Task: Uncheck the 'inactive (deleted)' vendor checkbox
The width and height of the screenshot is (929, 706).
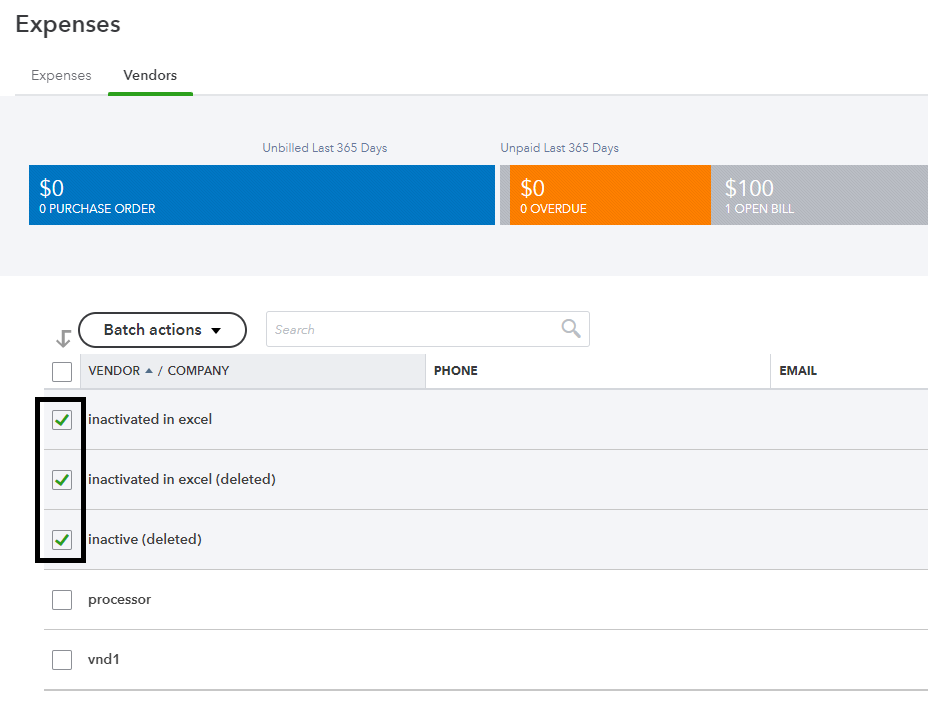Action: 62,540
